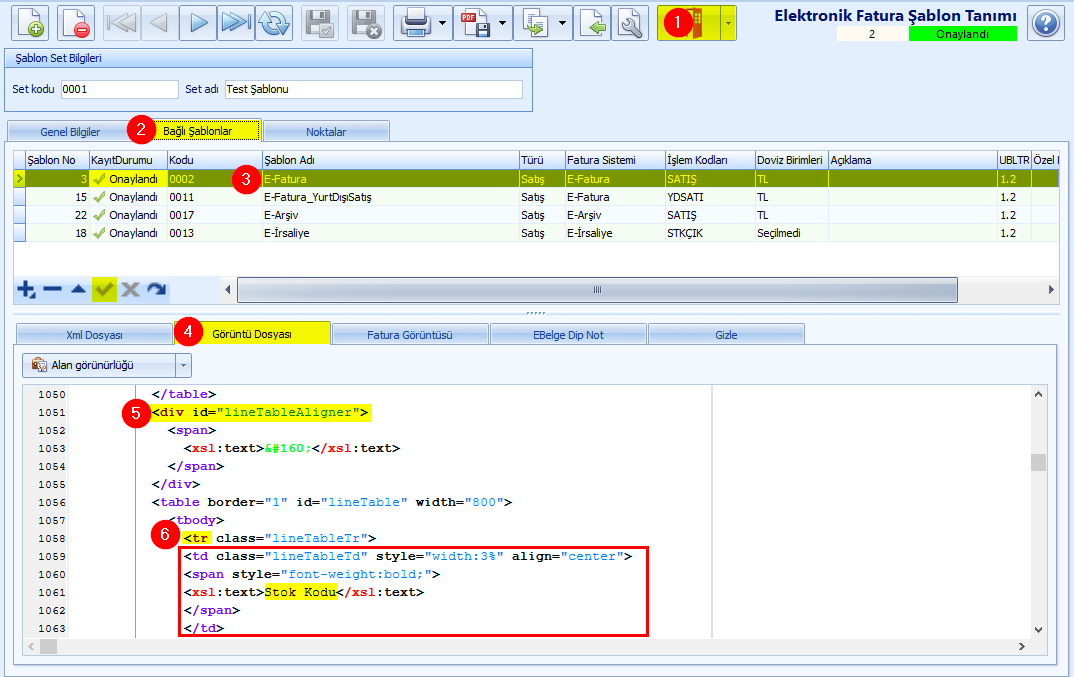Switch to the Noktalar tab
This screenshot has width=1074, height=677.
(x=326, y=132)
